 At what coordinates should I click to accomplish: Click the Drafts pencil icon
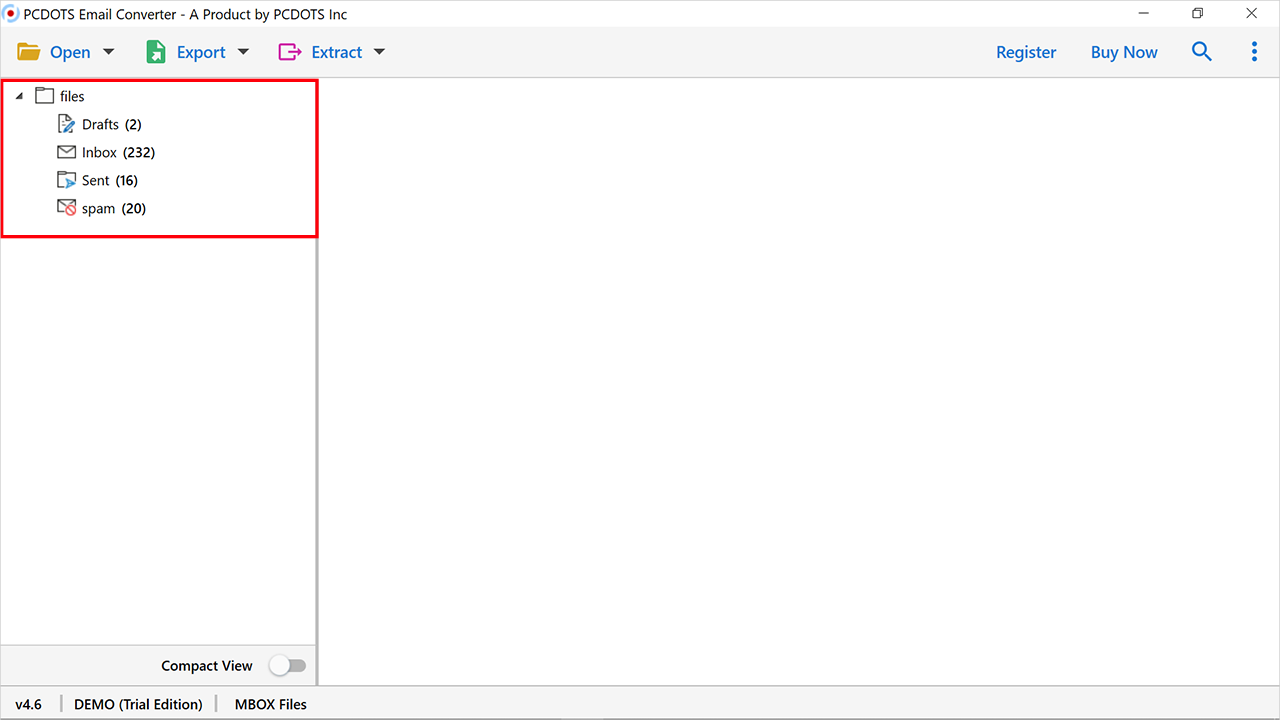66,124
